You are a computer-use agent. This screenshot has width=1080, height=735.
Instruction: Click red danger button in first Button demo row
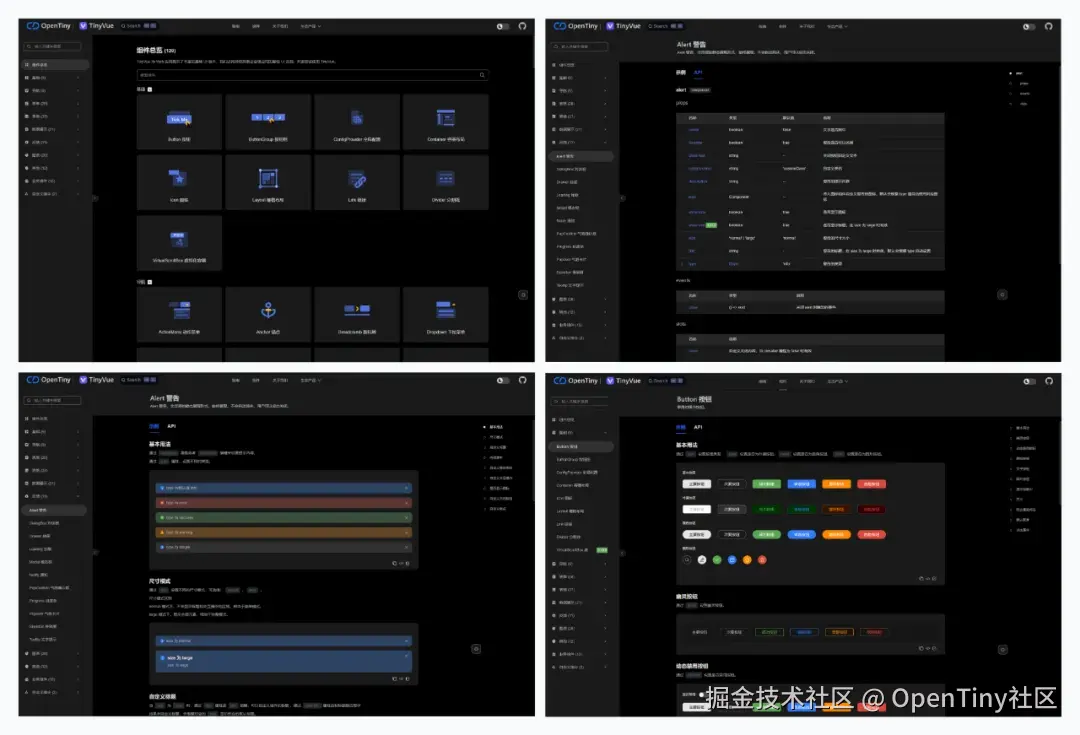tap(871, 484)
